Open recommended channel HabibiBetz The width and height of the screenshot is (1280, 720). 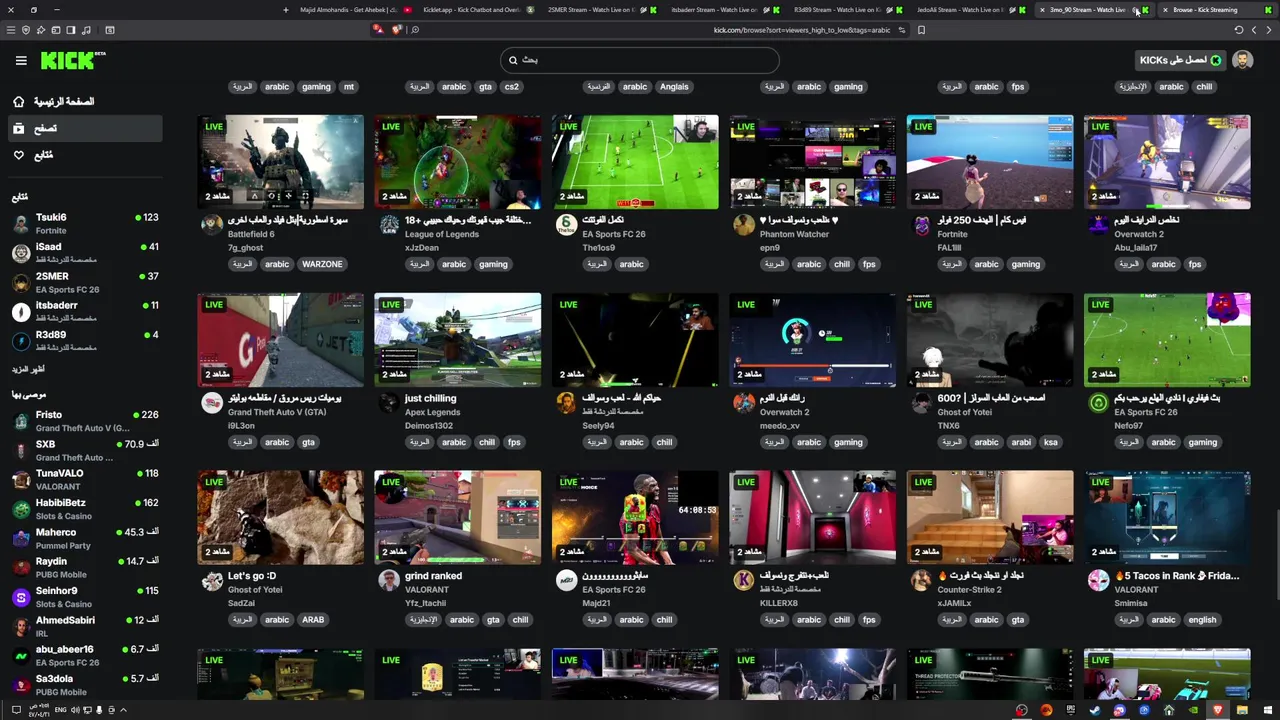85,509
